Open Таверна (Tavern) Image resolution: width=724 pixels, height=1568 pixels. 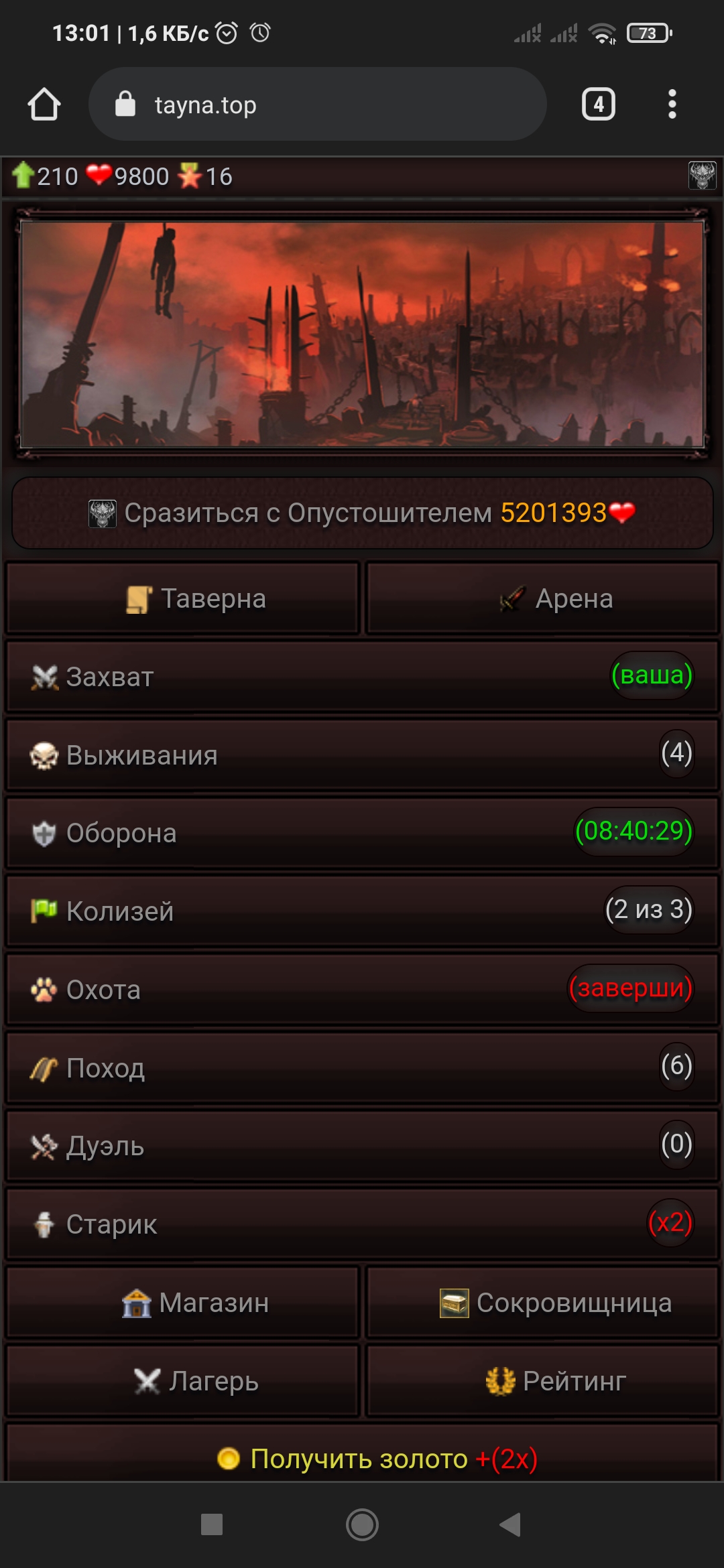[182, 598]
